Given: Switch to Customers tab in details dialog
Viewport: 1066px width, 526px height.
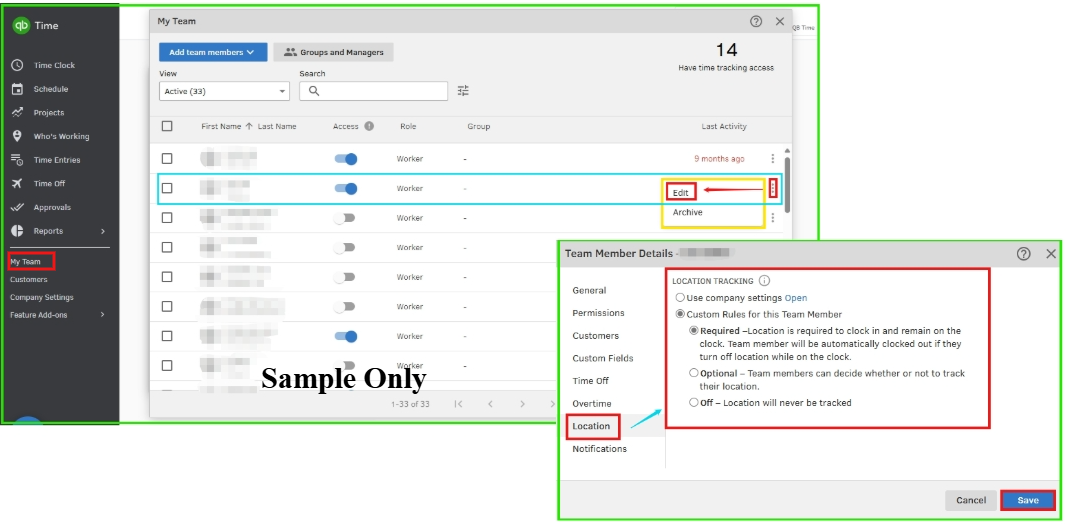Looking at the screenshot, I should click(x=596, y=336).
